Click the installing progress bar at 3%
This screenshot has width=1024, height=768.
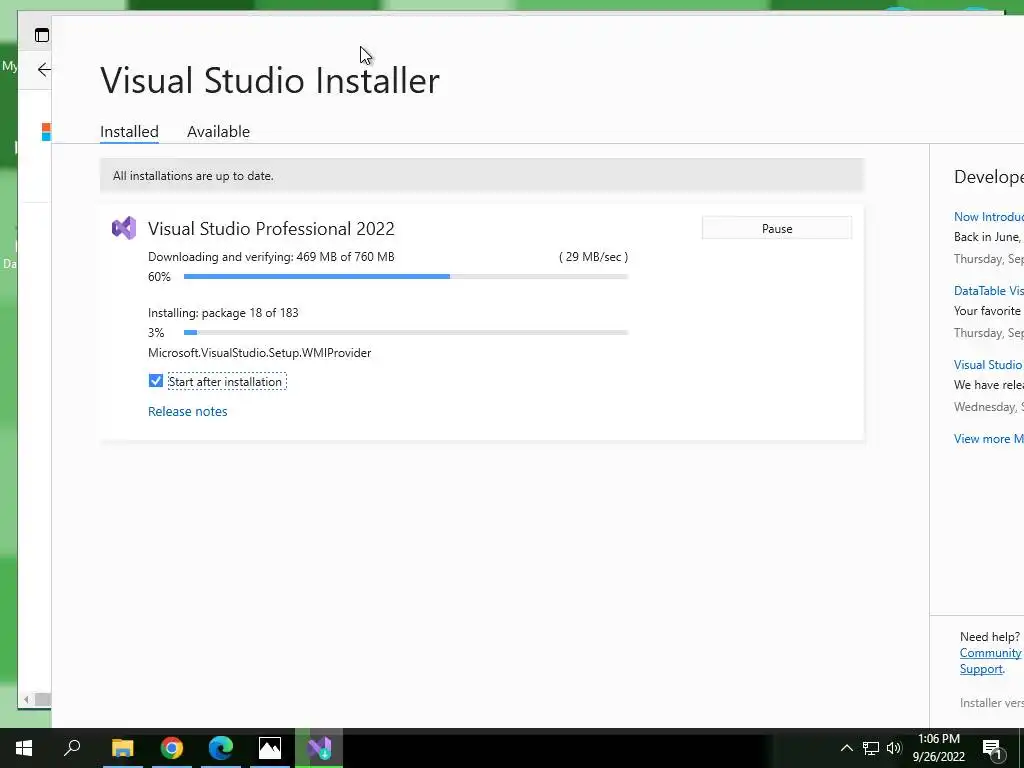[406, 332]
